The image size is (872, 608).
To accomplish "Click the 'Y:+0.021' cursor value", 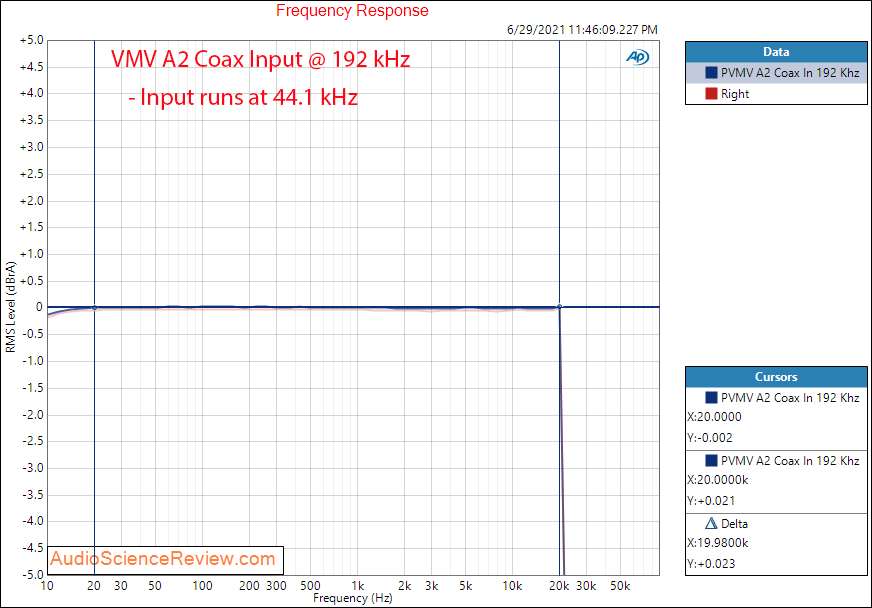I will (711, 501).
